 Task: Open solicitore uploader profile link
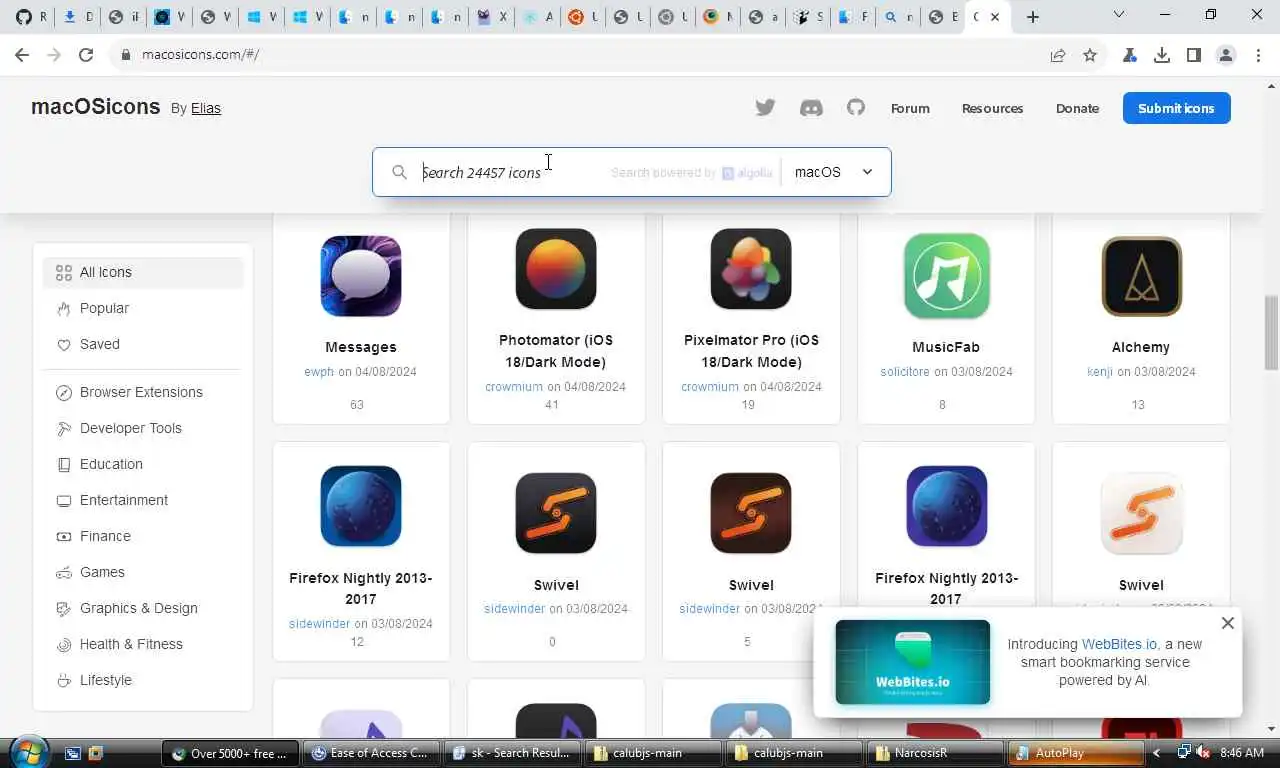905,372
